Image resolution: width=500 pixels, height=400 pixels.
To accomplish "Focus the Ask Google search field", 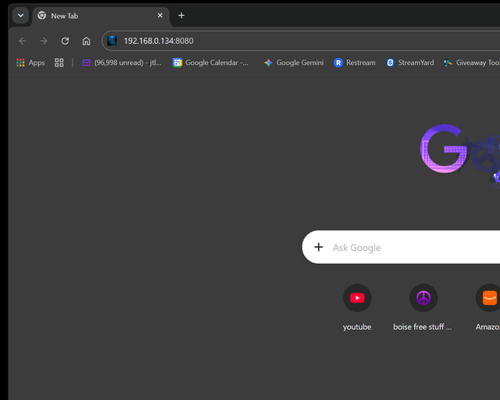I will point(401,247).
